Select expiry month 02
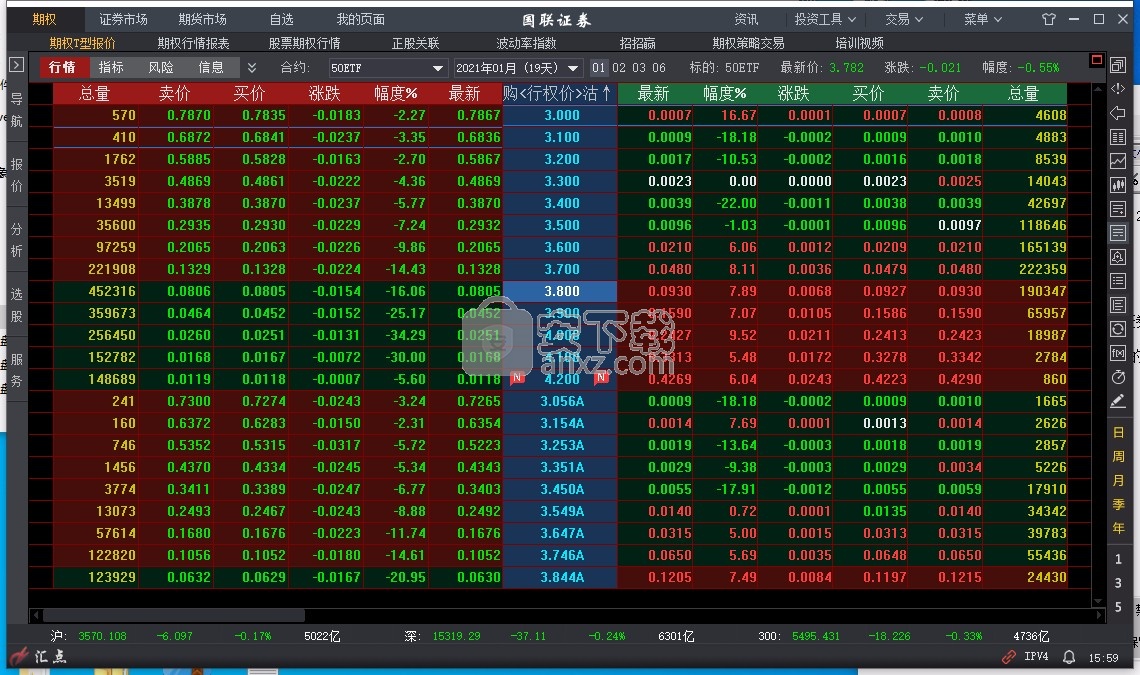Viewport: 1140px width, 675px height. (619, 68)
